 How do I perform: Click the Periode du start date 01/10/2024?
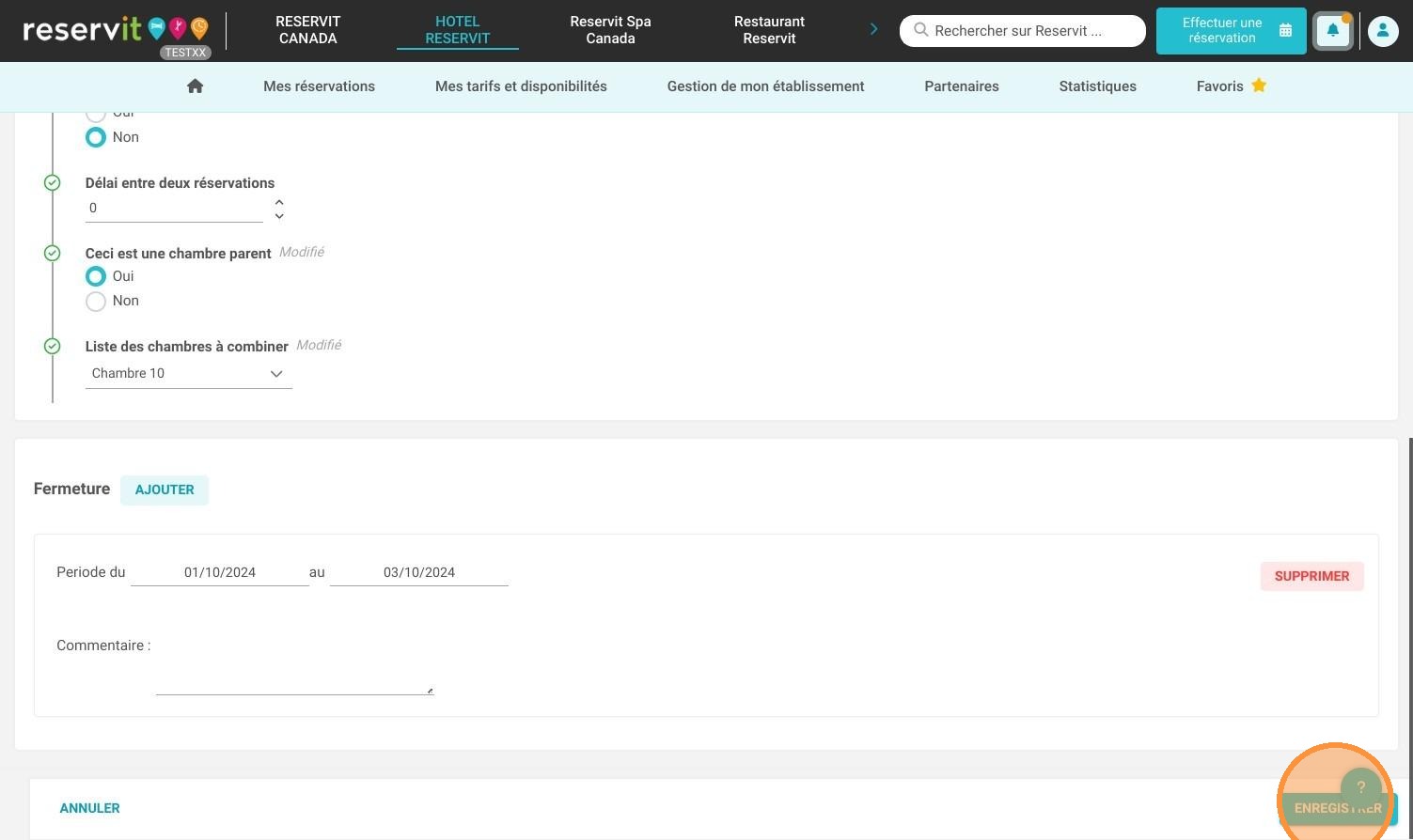[220, 572]
